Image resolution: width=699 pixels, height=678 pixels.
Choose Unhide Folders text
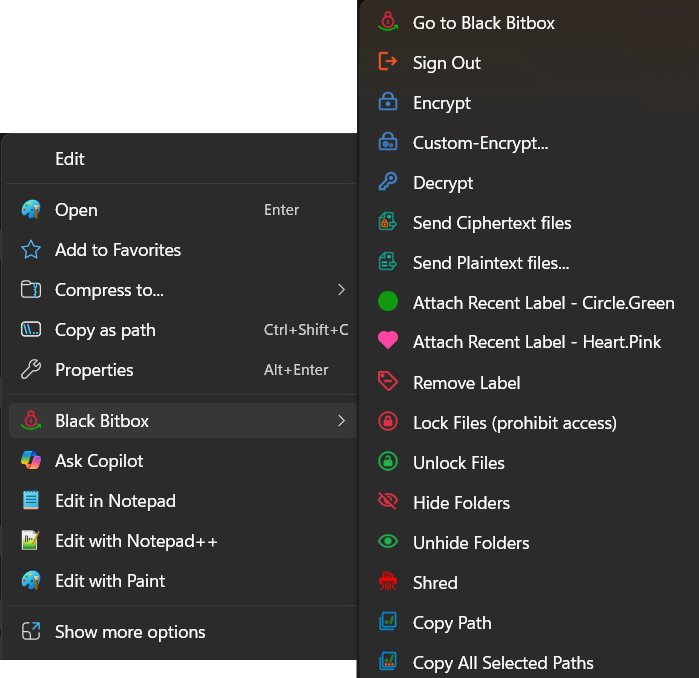[471, 543]
